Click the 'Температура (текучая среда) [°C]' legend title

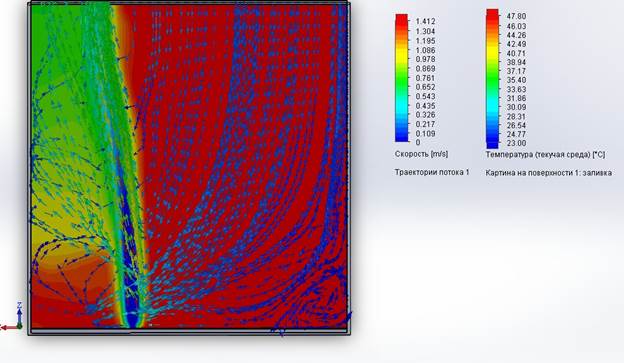(545, 154)
